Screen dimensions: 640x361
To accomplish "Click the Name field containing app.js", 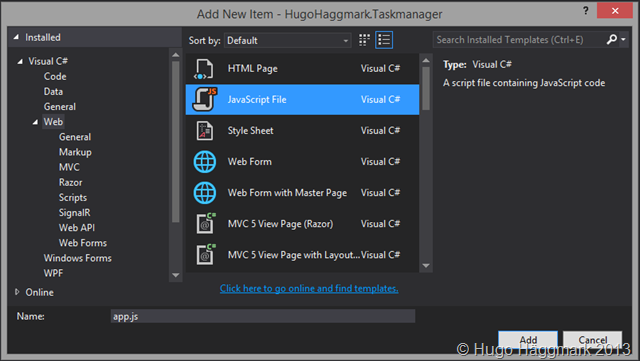I will (x=263, y=316).
